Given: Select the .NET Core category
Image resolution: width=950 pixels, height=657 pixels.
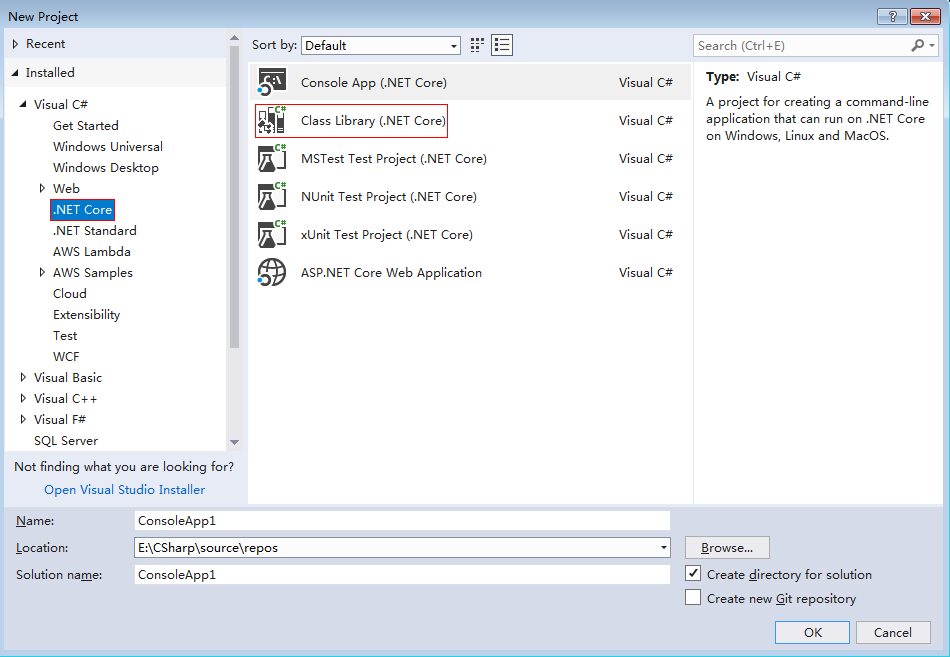Looking at the screenshot, I should (82, 210).
